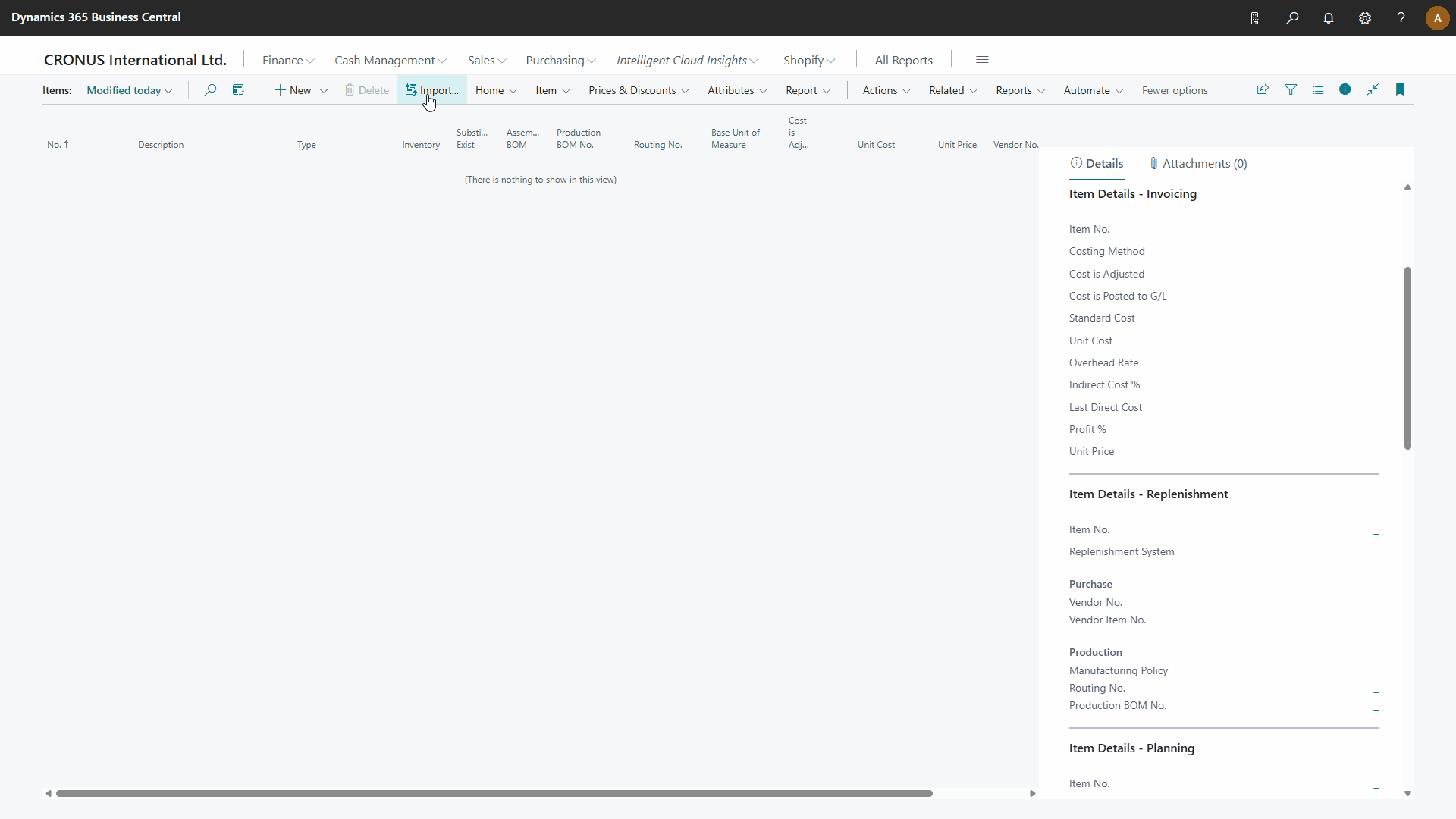
Task: Expand the Prices & Discounts menu
Action: (639, 90)
